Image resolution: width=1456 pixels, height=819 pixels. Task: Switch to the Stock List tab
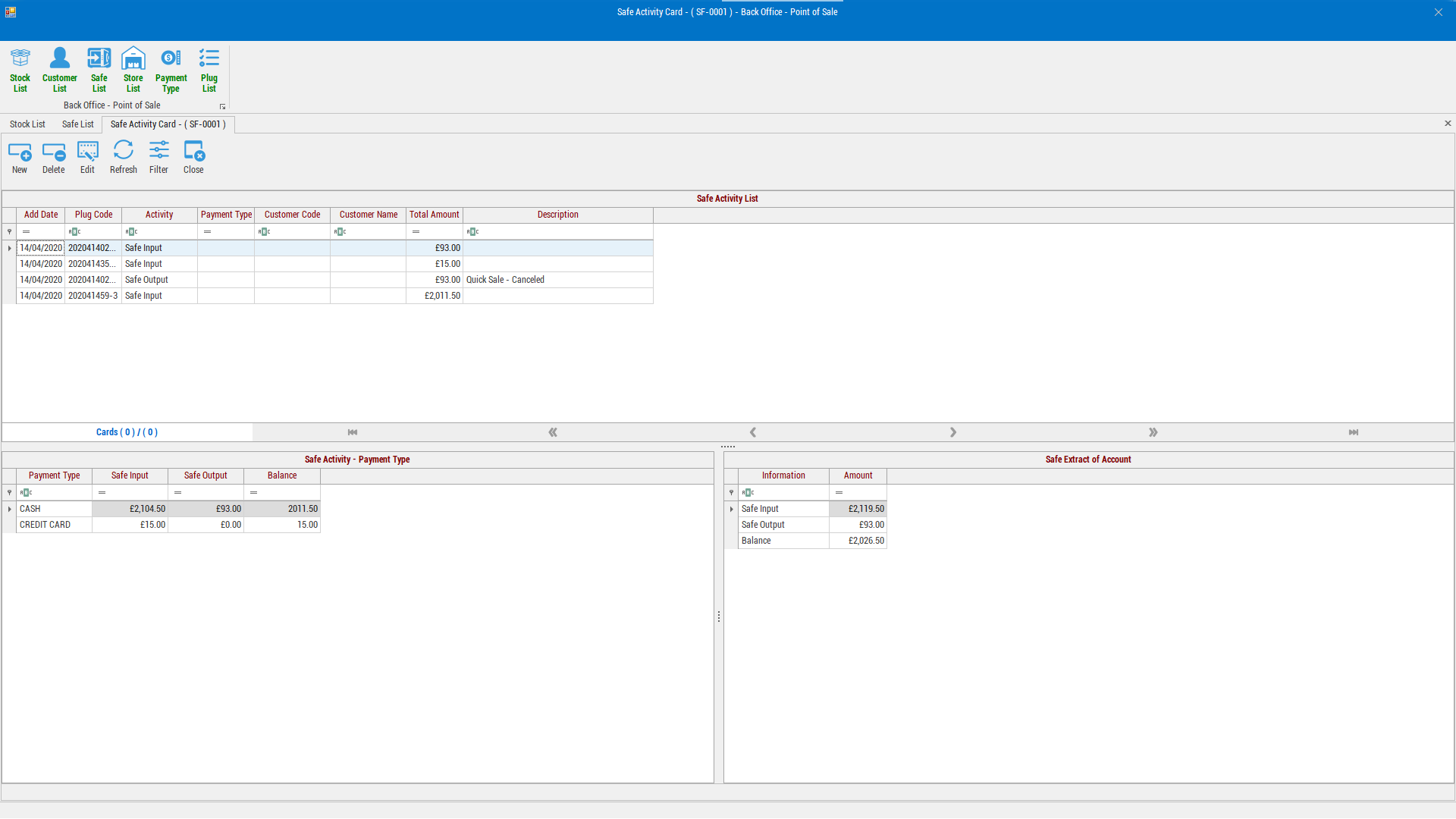click(27, 124)
